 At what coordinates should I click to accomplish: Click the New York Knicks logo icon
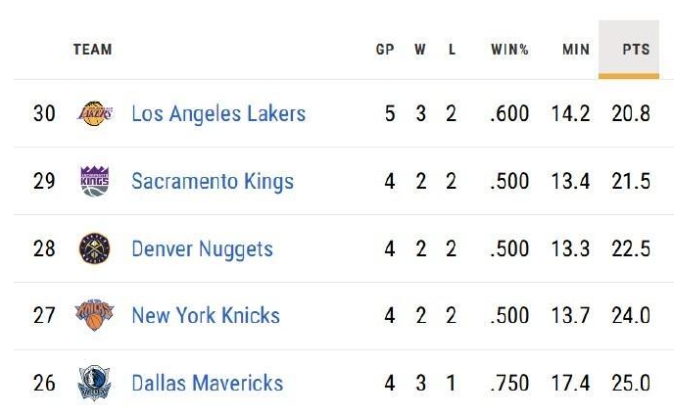(x=95, y=316)
